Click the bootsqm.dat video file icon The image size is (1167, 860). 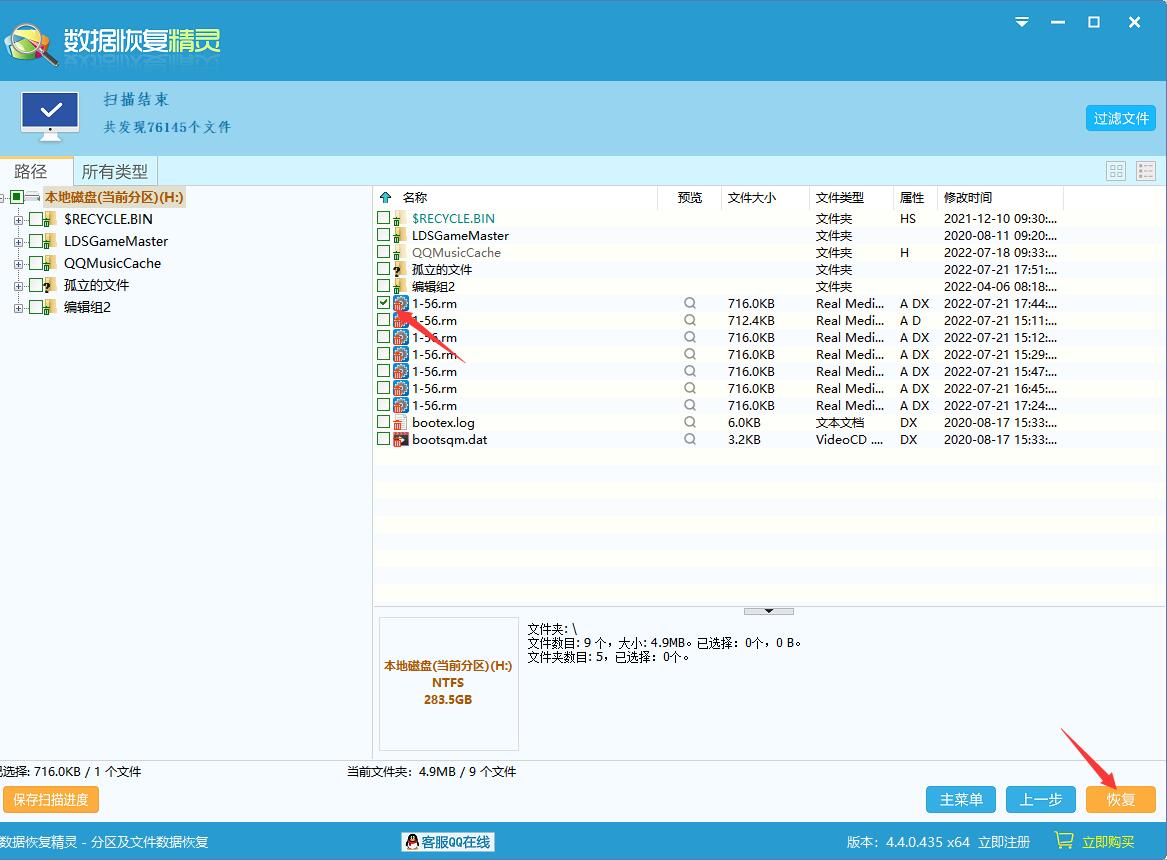pyautogui.click(x=401, y=439)
